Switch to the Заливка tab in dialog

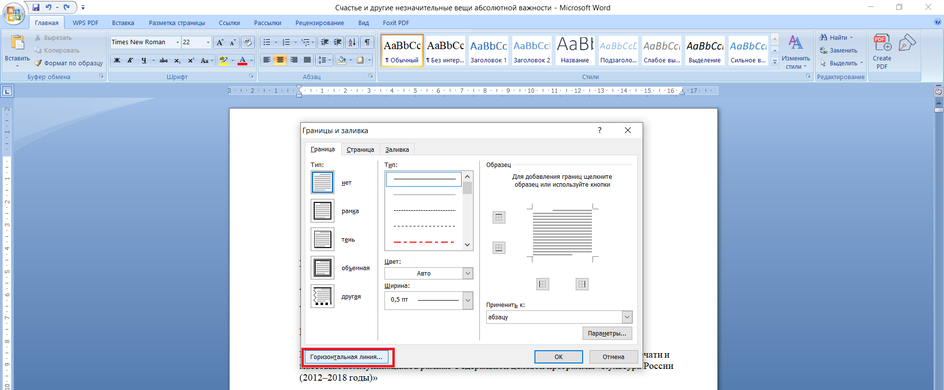click(x=397, y=150)
